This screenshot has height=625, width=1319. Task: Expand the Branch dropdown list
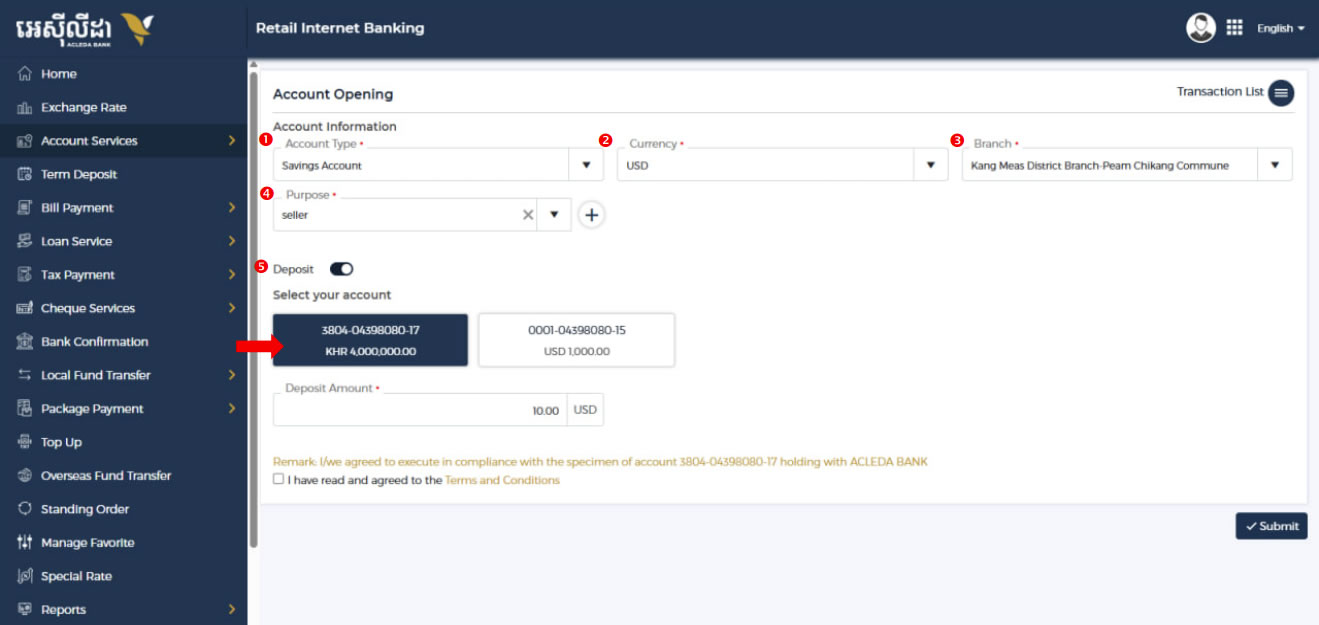(1274, 165)
